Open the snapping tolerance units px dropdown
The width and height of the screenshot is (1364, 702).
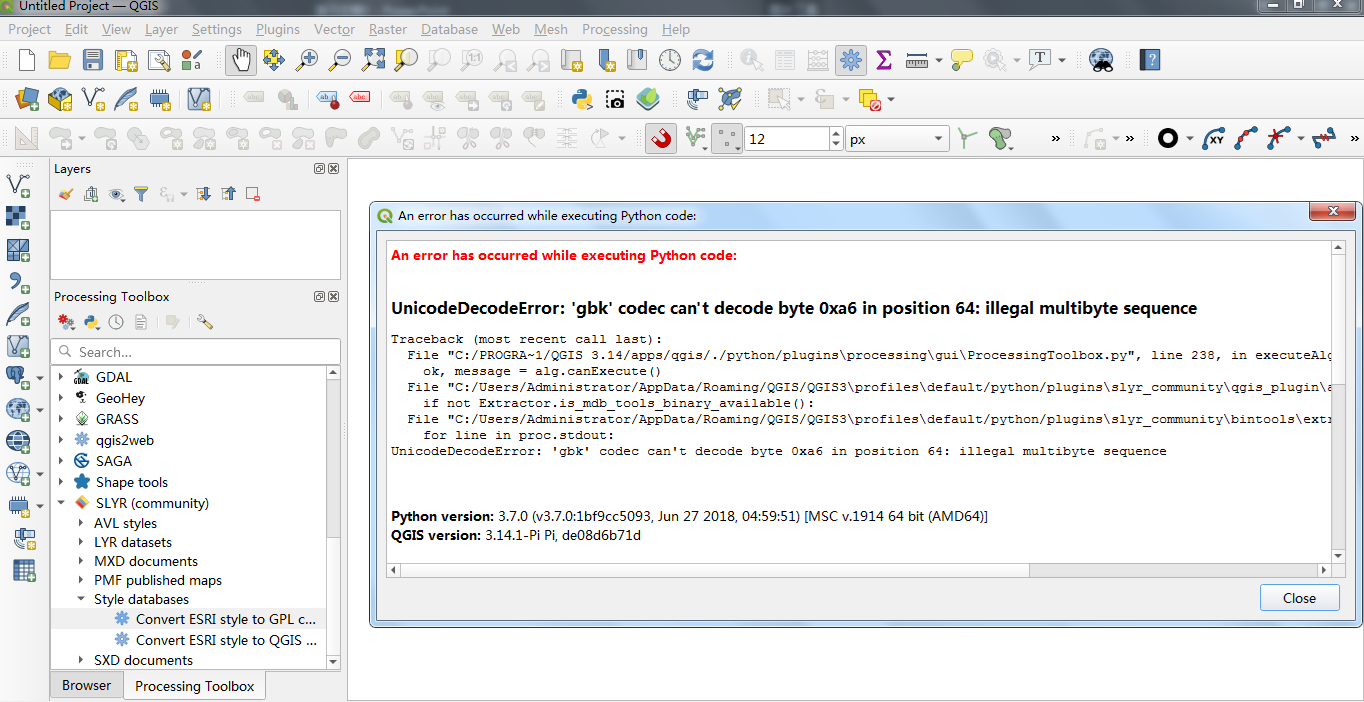897,139
